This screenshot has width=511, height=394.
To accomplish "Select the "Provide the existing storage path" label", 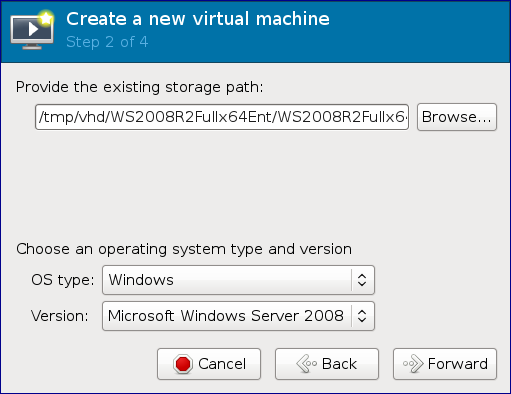I will 140,87.
